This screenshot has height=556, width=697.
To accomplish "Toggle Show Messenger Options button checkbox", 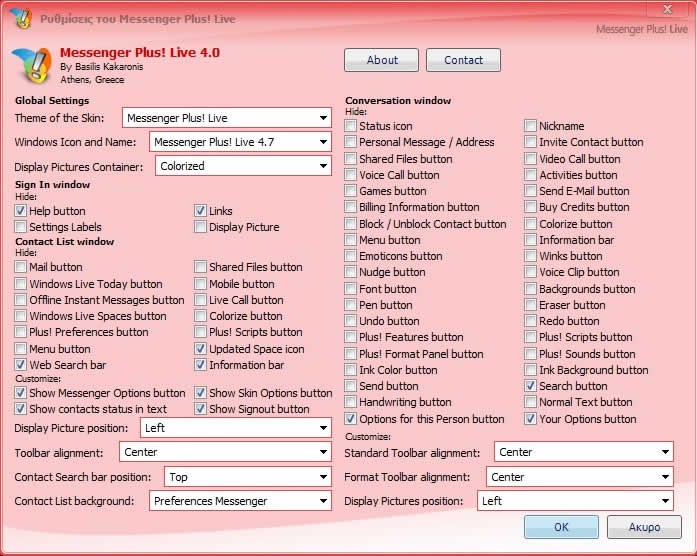I will pyautogui.click(x=20, y=392).
